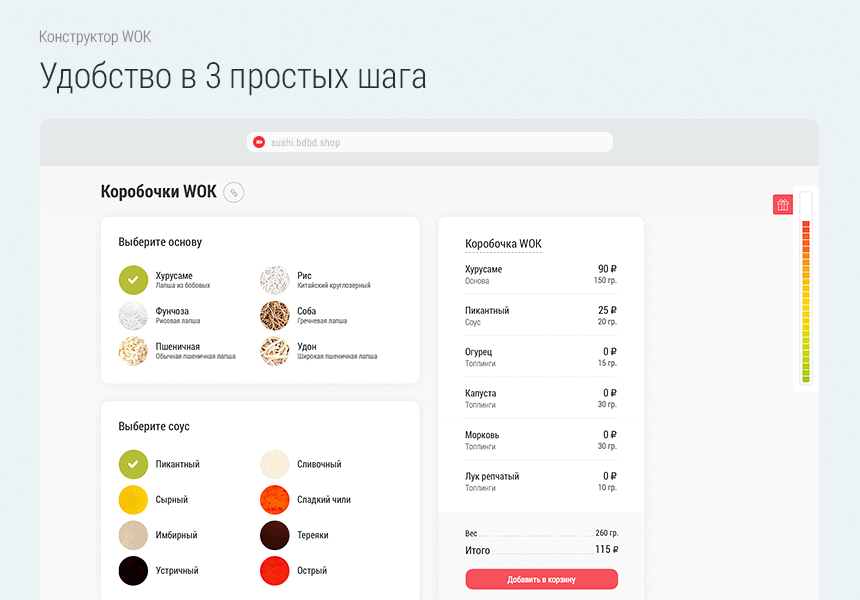Click the Добавить в корзину button

[x=540, y=579]
